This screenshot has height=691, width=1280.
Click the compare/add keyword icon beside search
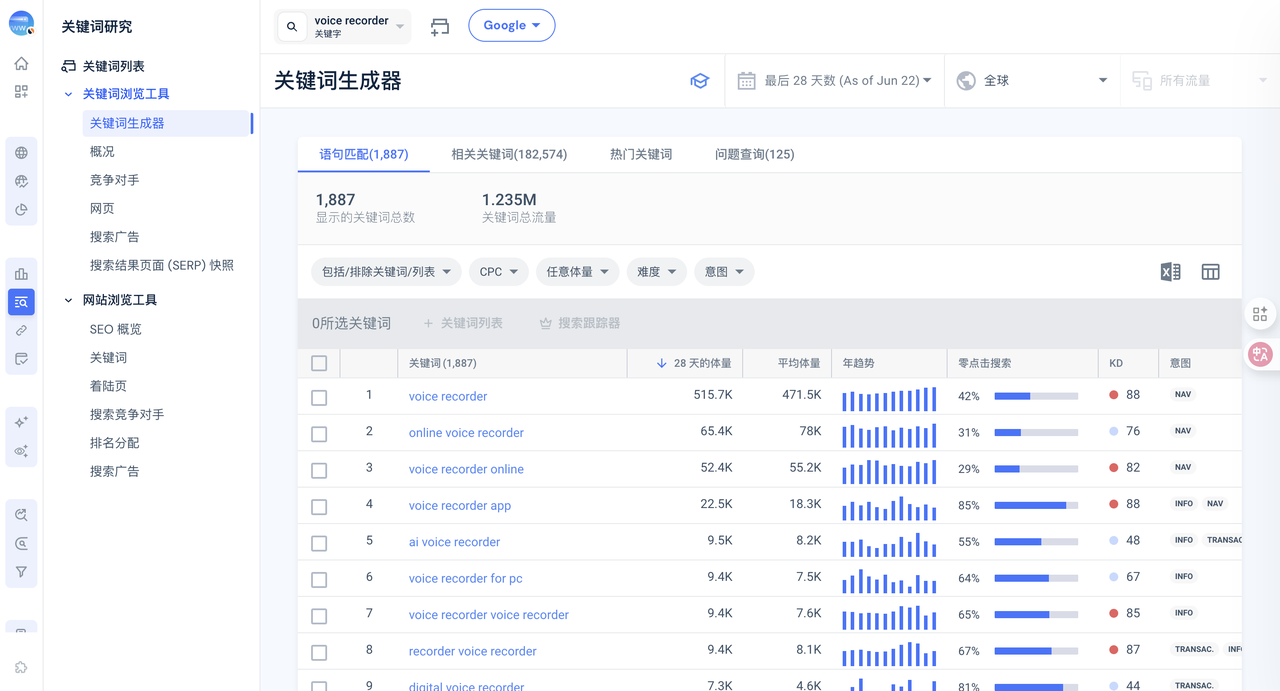tap(440, 27)
